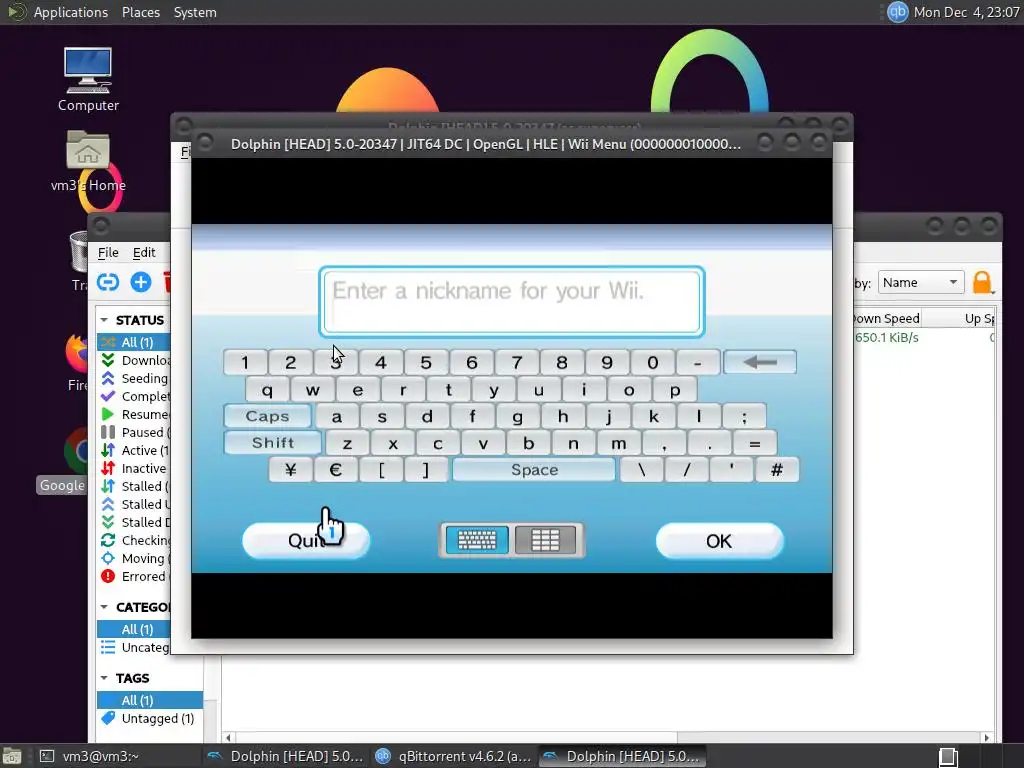The image size is (1024, 768).
Task: Click the Quit button on the Wii keyboard
Action: click(x=306, y=541)
